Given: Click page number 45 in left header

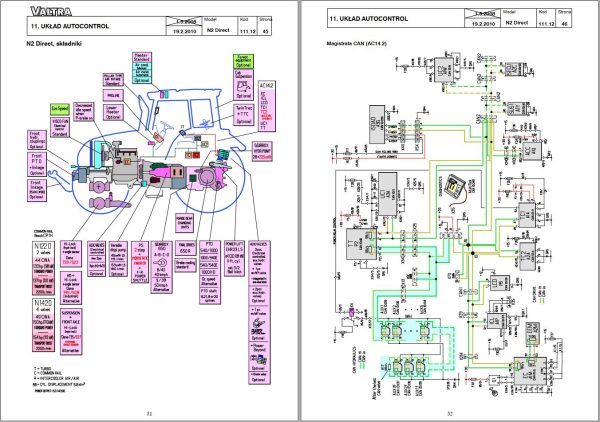Looking at the screenshot, I should [x=266, y=32].
